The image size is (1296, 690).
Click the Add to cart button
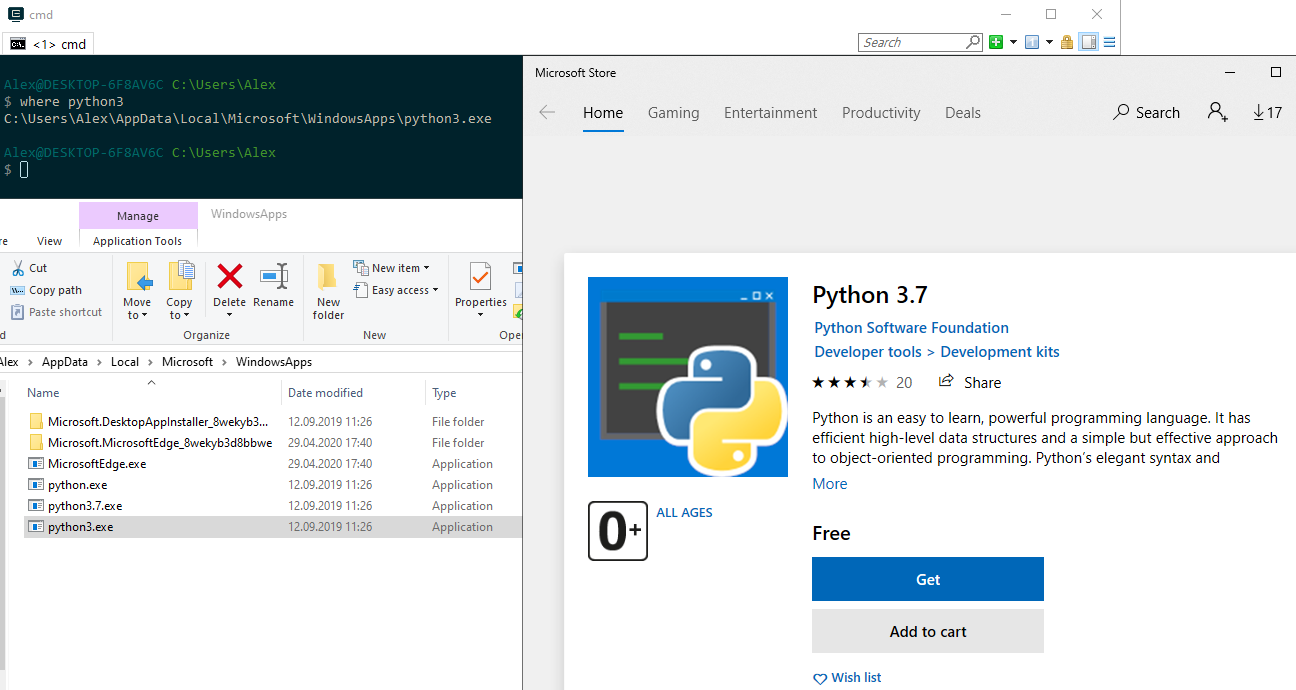click(928, 631)
